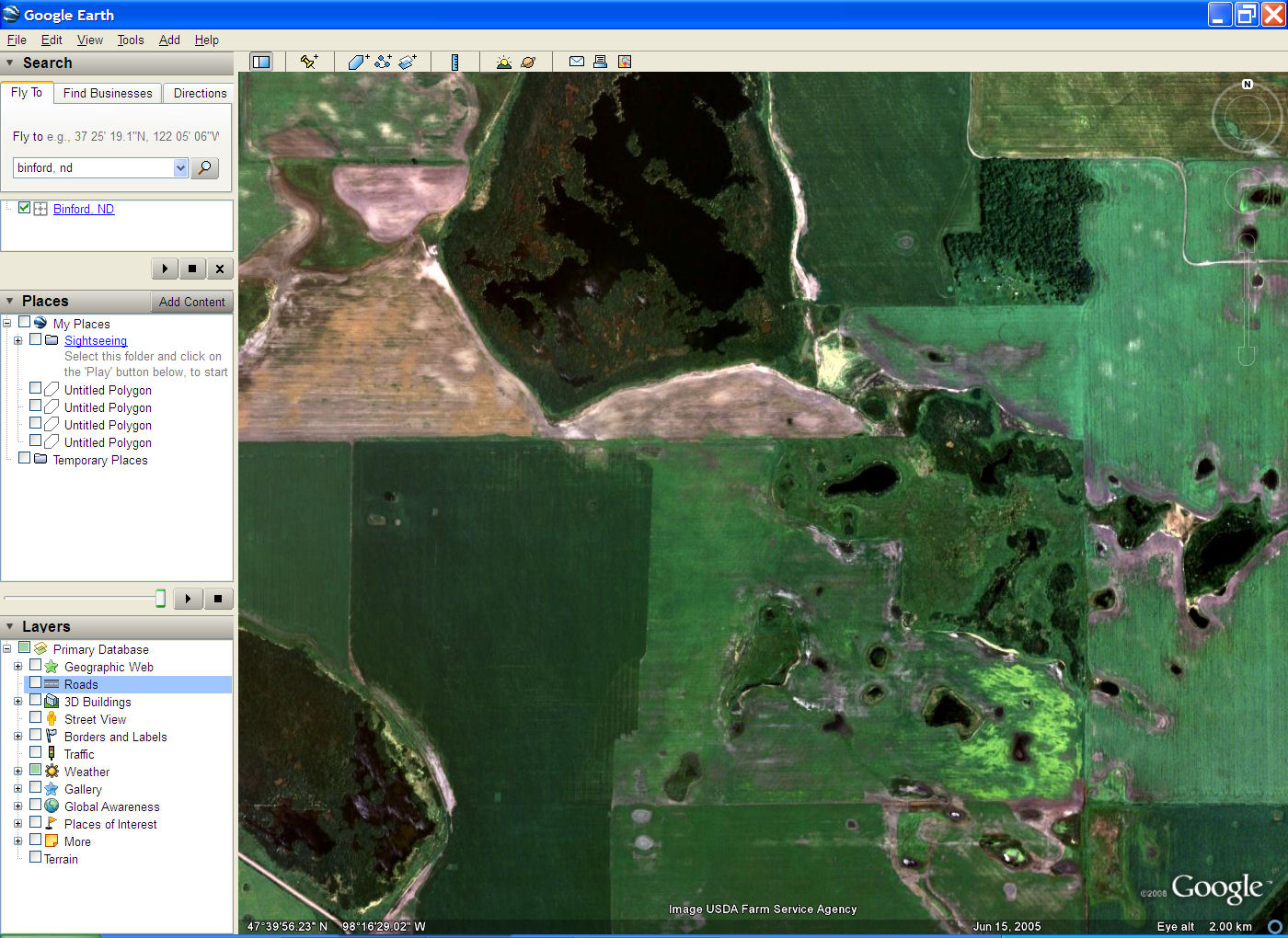Toggle the Weather layer checkbox
1288x938 pixels.
click(35, 771)
